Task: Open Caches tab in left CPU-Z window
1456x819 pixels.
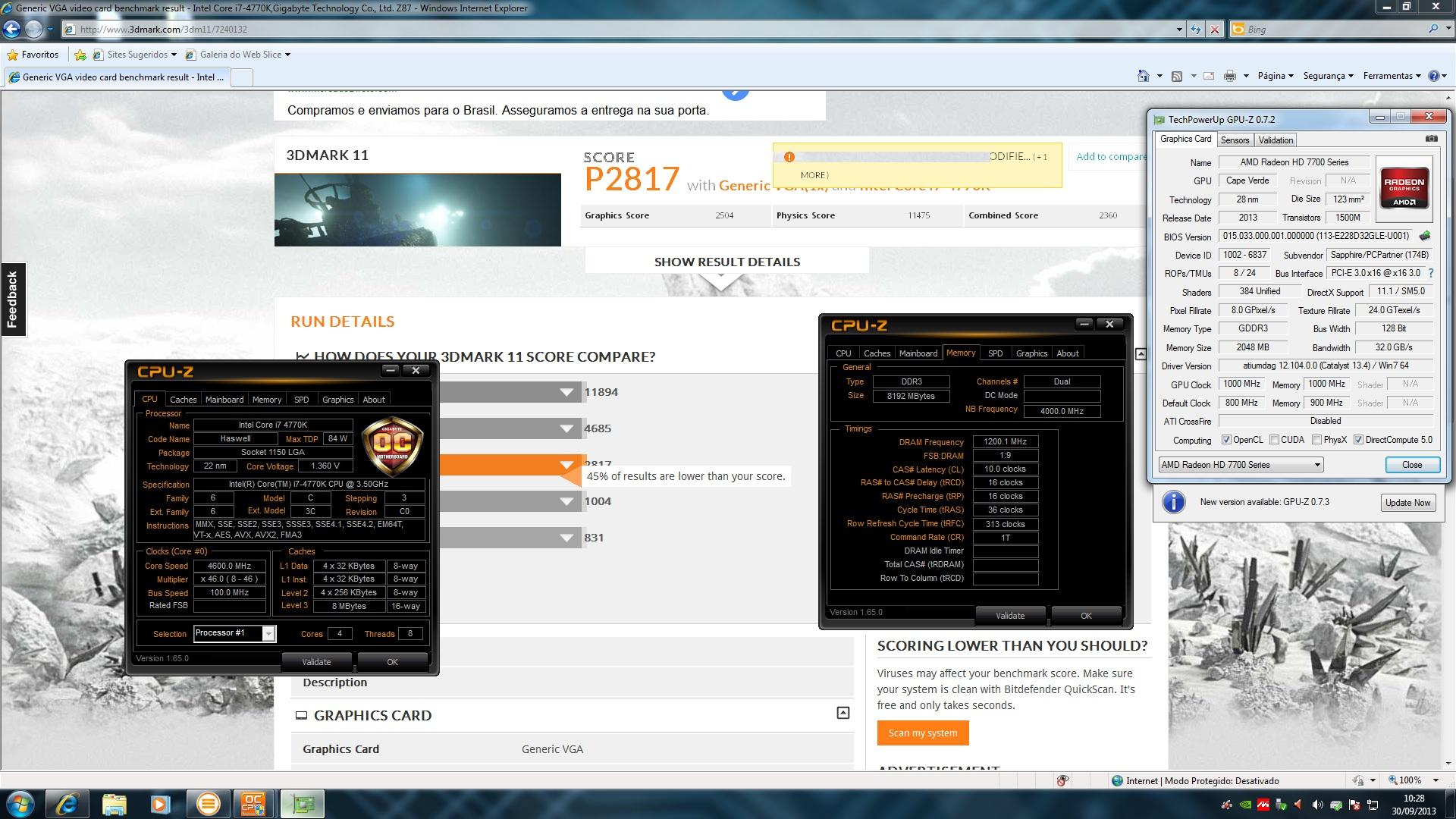Action: coord(183,400)
